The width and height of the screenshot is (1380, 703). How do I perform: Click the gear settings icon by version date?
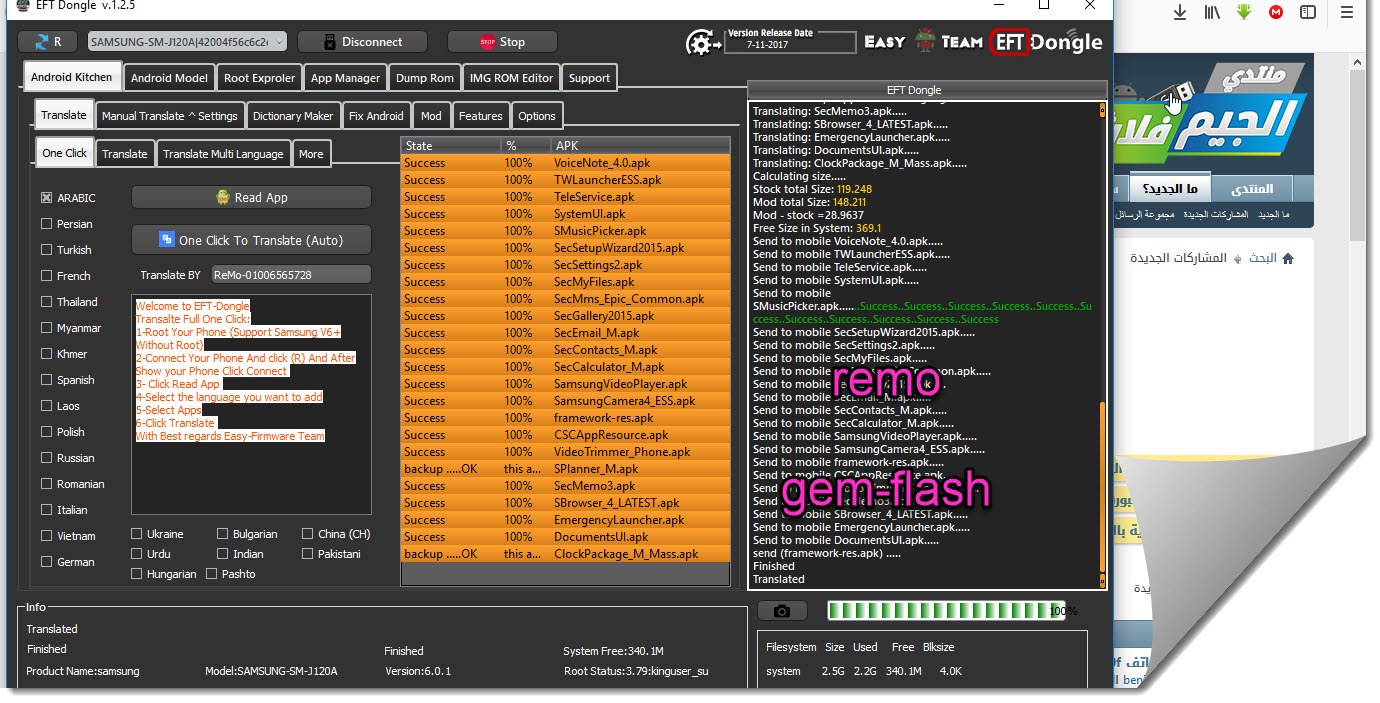coord(704,43)
